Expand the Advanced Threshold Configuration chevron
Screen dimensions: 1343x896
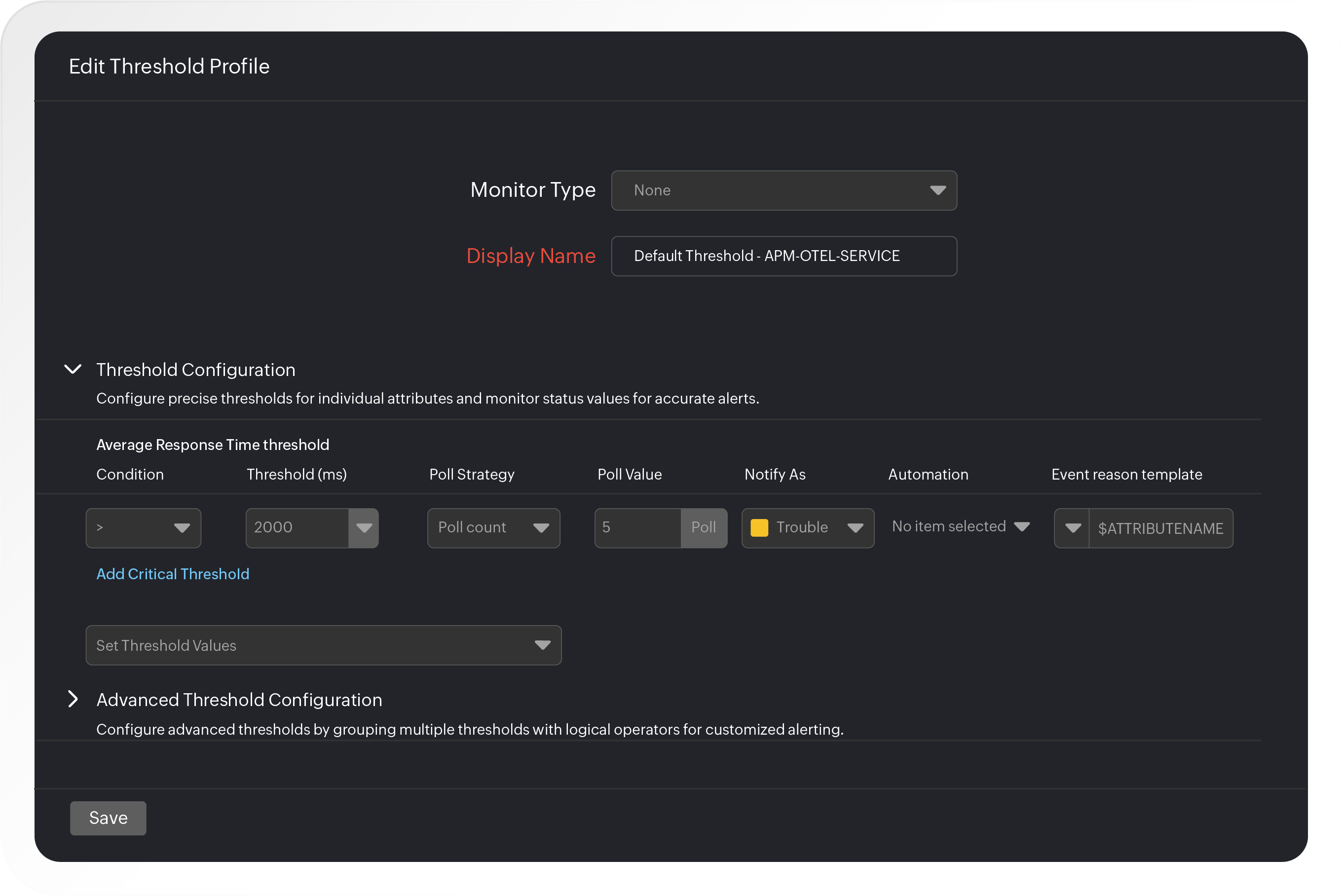click(x=73, y=699)
